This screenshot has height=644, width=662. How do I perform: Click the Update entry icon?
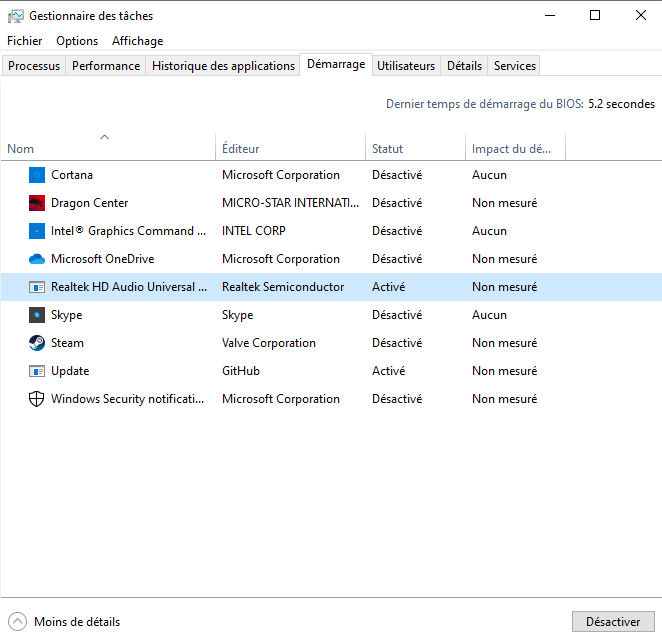pyautogui.click(x=37, y=371)
